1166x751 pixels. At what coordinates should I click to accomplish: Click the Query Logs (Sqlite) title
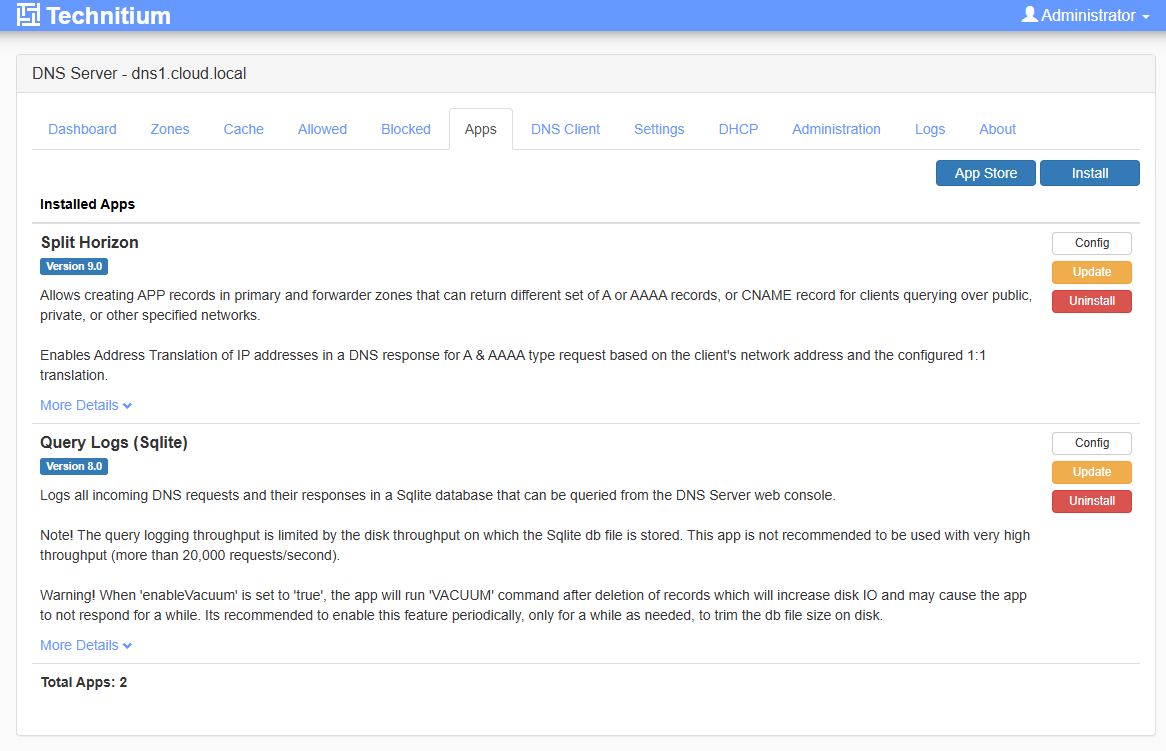coord(114,442)
